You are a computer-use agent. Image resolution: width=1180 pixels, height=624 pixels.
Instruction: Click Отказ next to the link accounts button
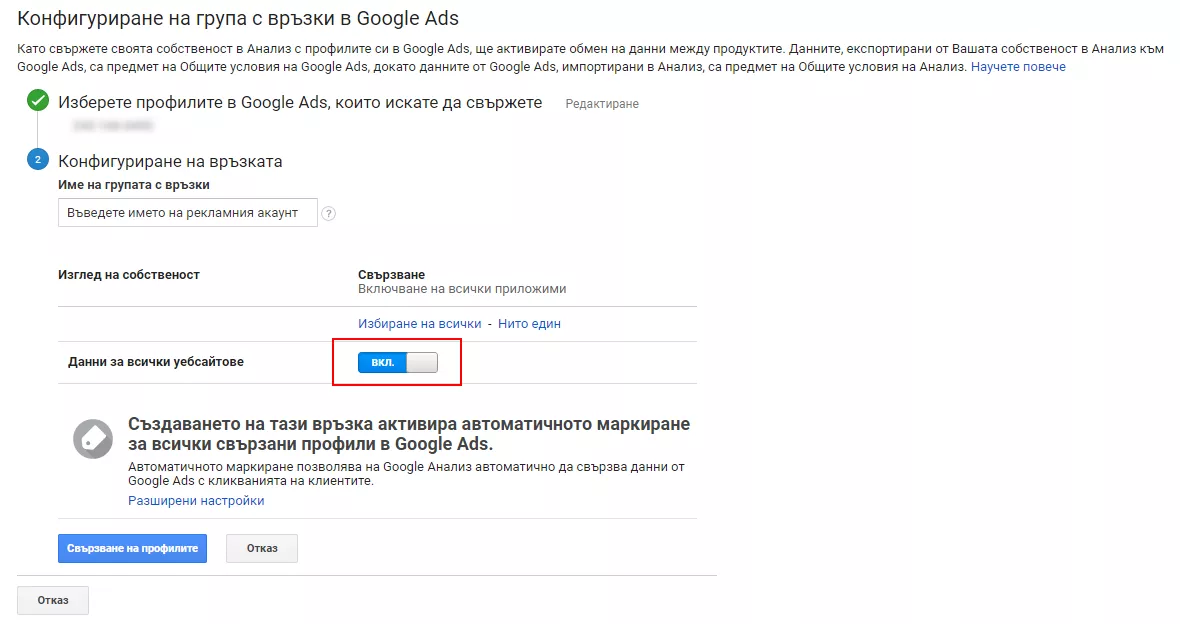pos(262,548)
